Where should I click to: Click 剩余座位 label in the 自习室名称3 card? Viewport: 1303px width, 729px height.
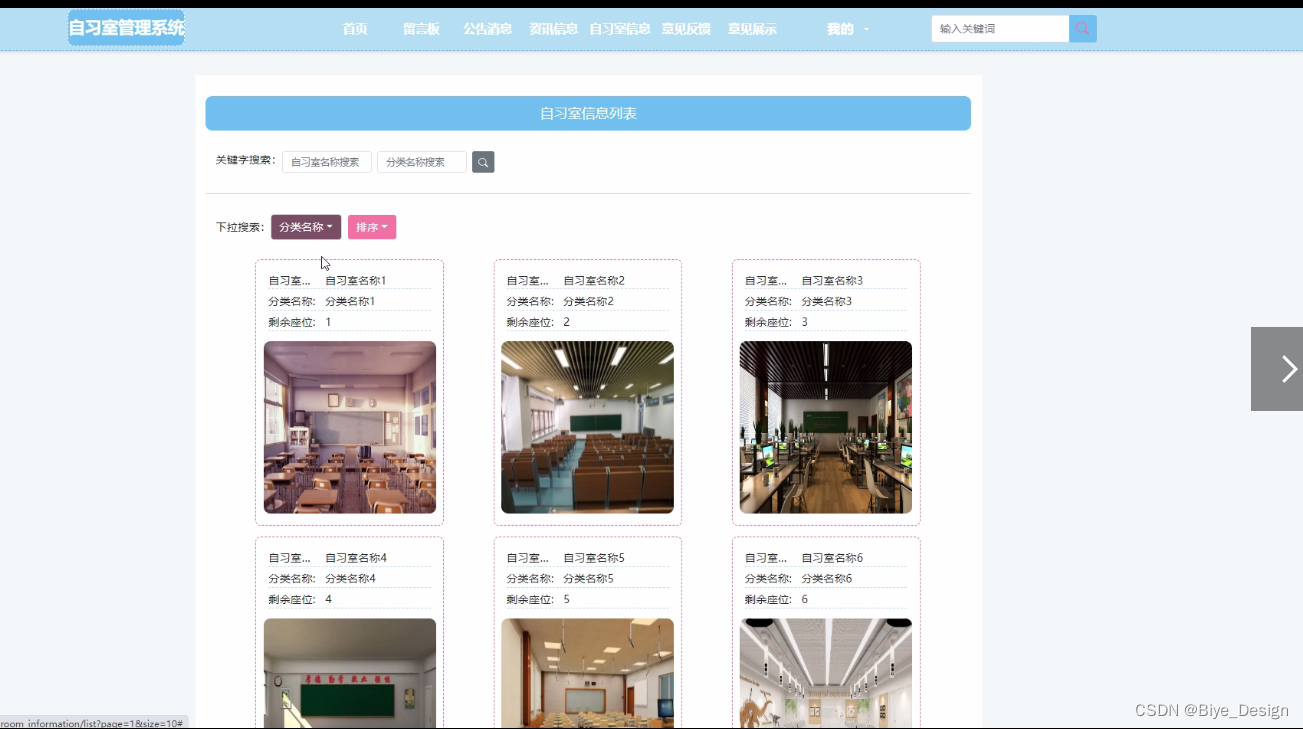coord(768,323)
